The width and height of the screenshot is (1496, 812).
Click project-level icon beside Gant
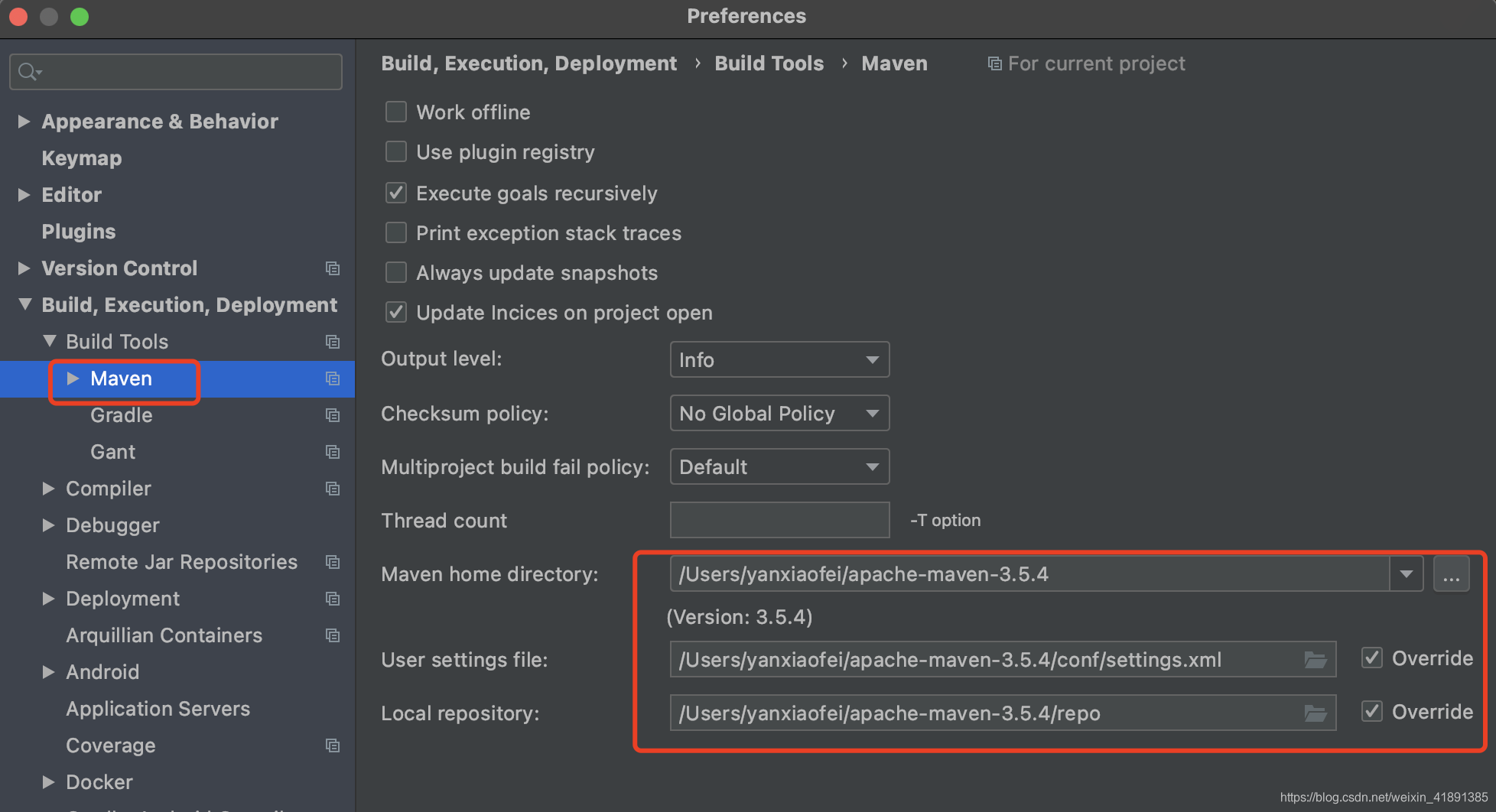[333, 452]
